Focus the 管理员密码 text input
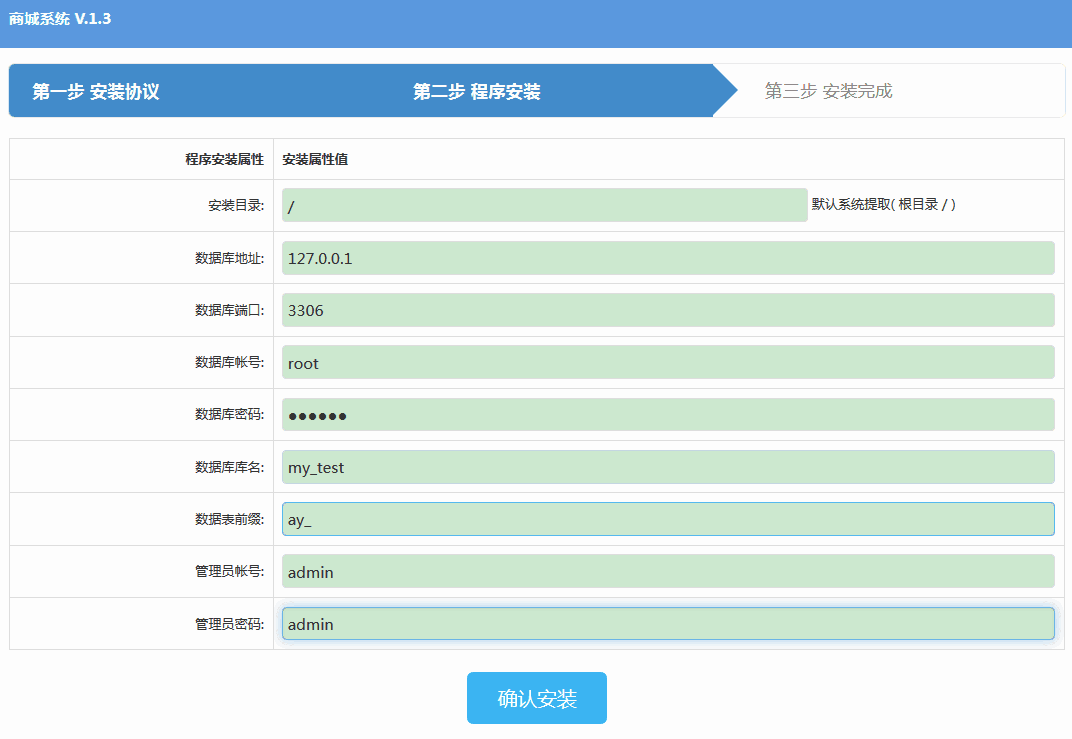 coord(667,624)
